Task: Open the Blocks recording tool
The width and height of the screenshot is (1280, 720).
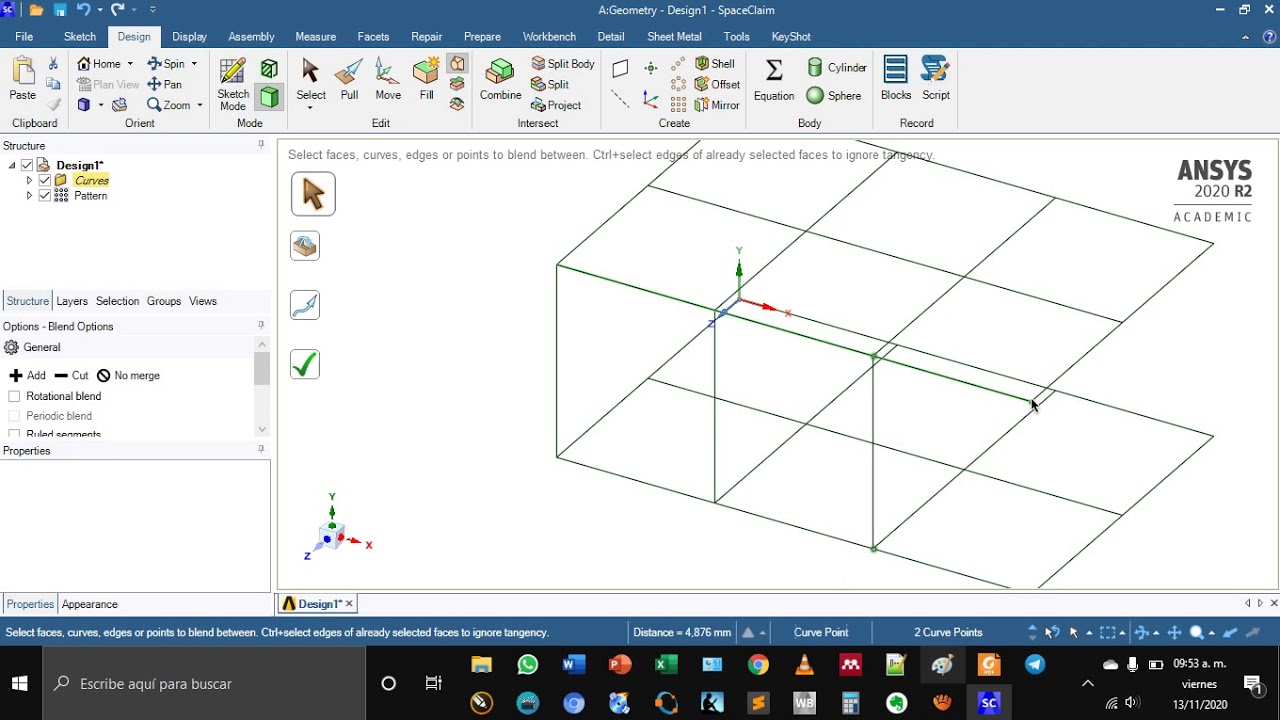Action: point(896,79)
